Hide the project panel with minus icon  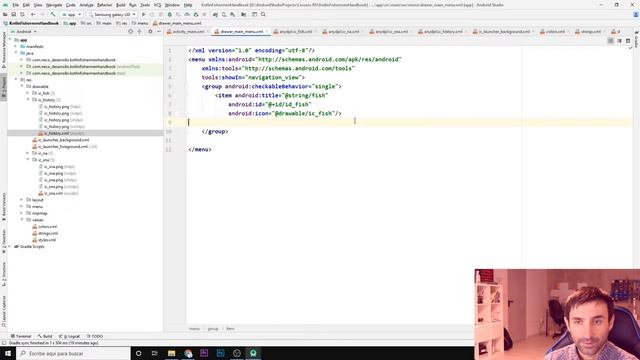[159, 31]
